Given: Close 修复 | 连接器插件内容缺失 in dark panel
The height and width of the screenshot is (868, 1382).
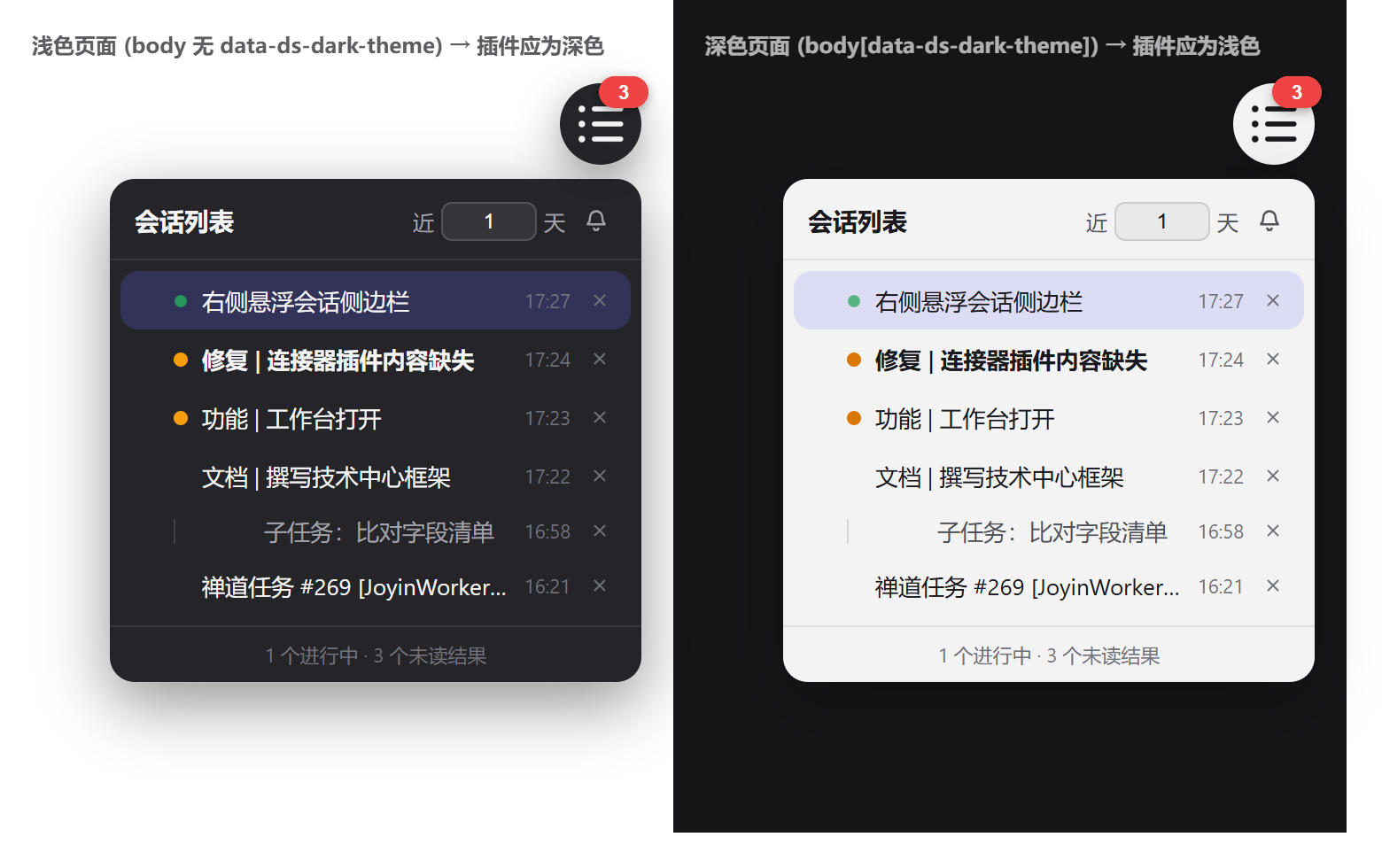Looking at the screenshot, I should (600, 359).
